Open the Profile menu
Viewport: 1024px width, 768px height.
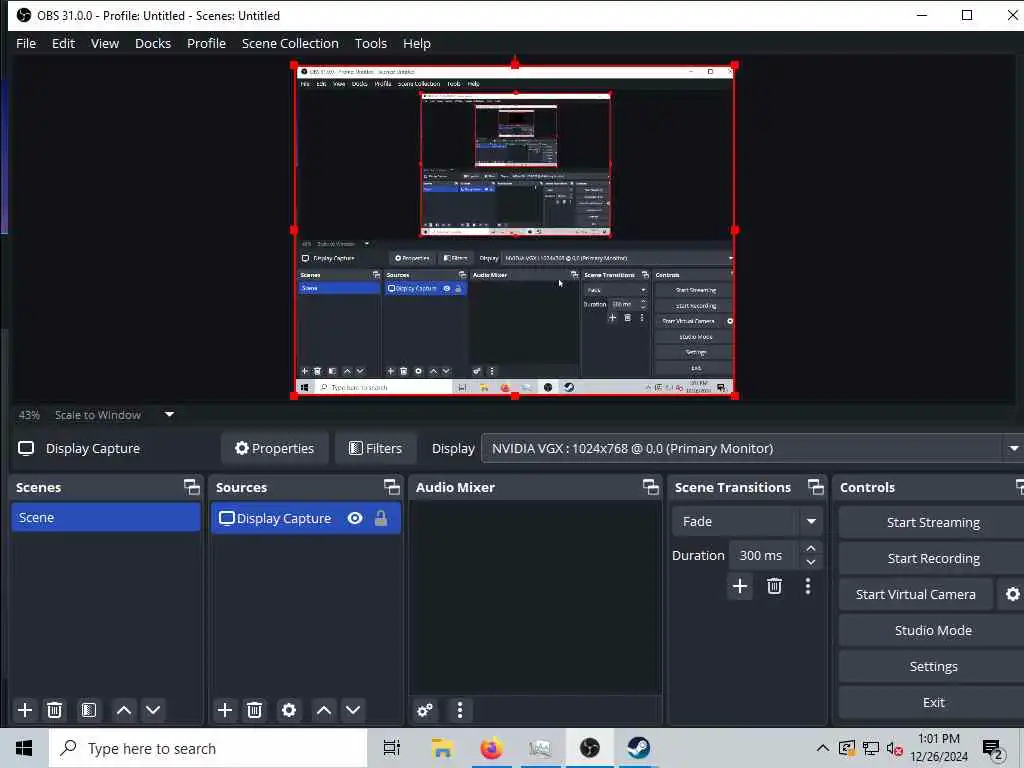206,43
